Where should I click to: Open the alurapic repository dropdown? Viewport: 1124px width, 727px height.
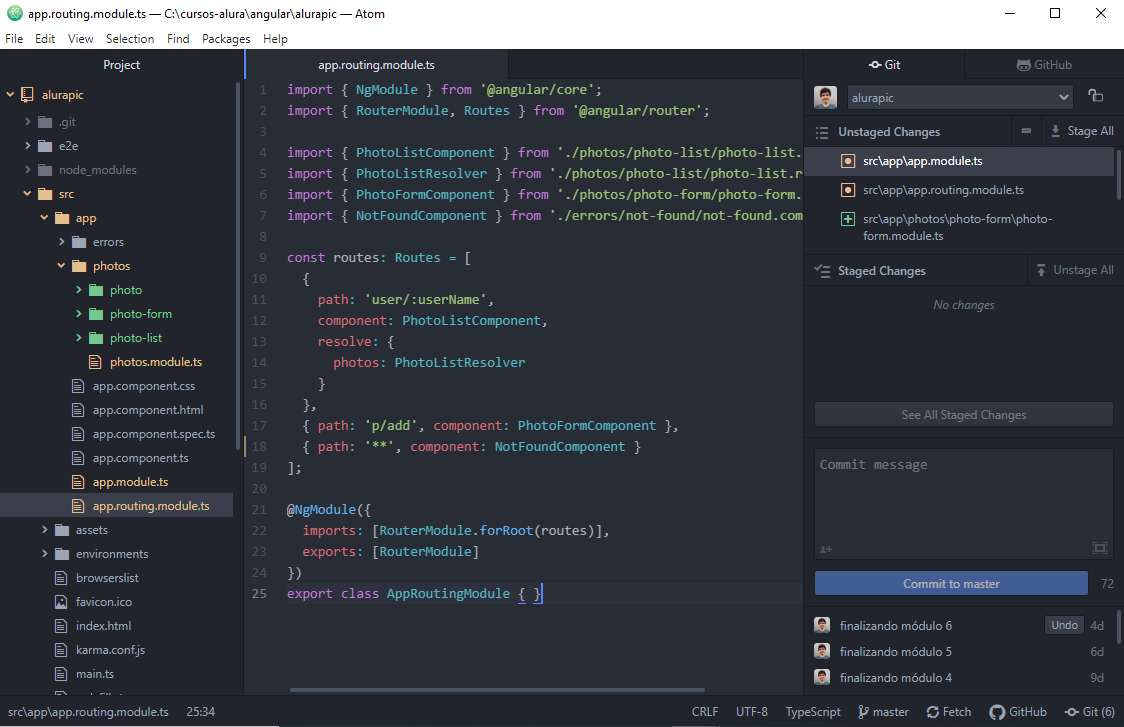tap(960, 98)
